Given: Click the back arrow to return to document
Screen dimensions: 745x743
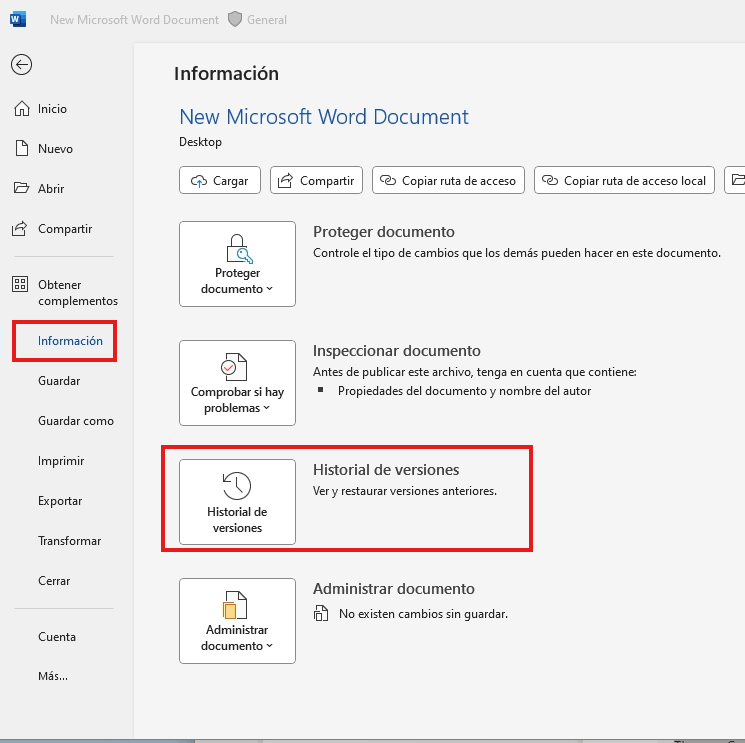Looking at the screenshot, I should [x=21, y=65].
